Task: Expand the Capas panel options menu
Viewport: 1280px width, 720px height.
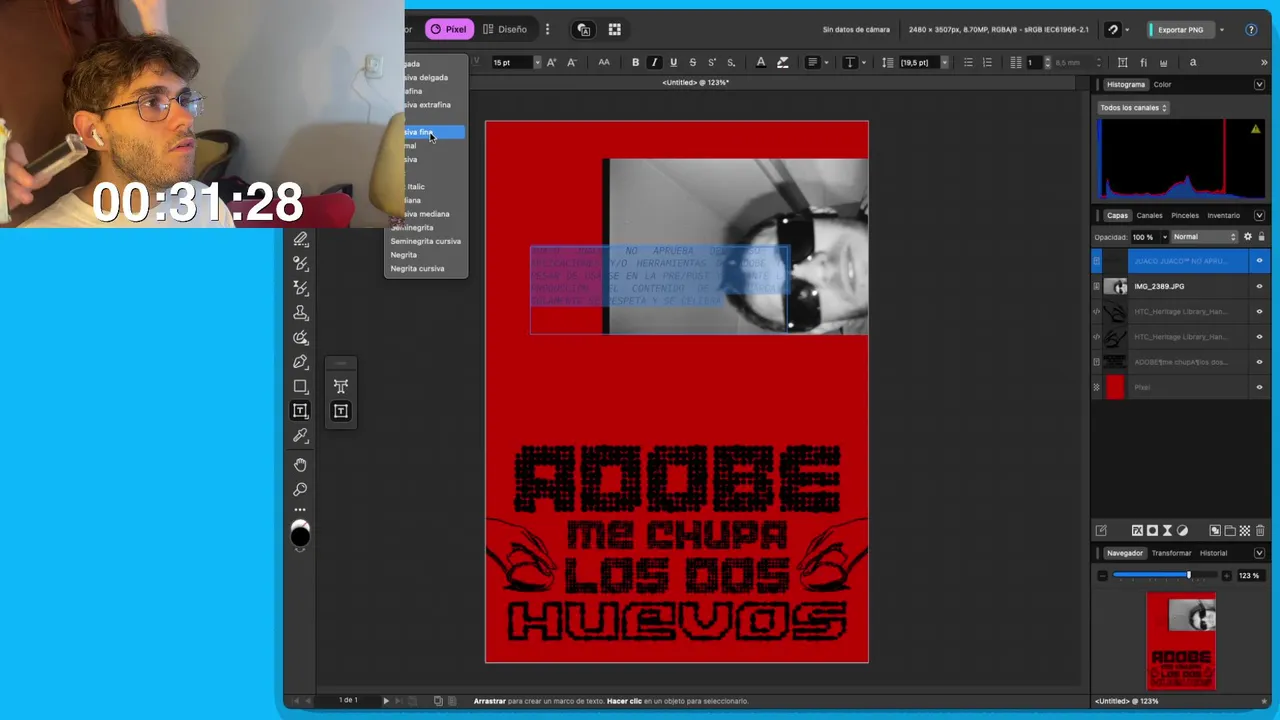Action: pos(1259,215)
